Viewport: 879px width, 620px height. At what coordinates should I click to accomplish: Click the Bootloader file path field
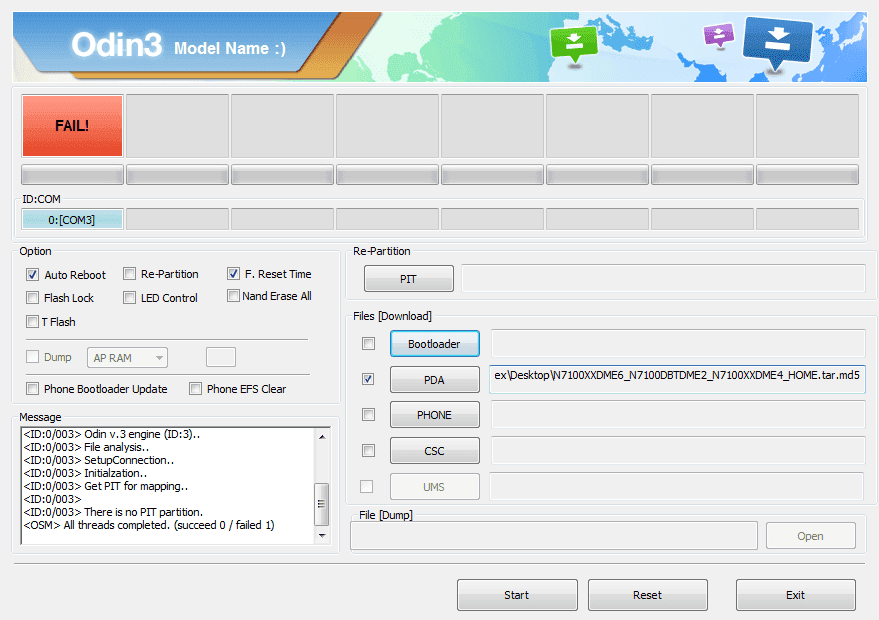point(678,344)
